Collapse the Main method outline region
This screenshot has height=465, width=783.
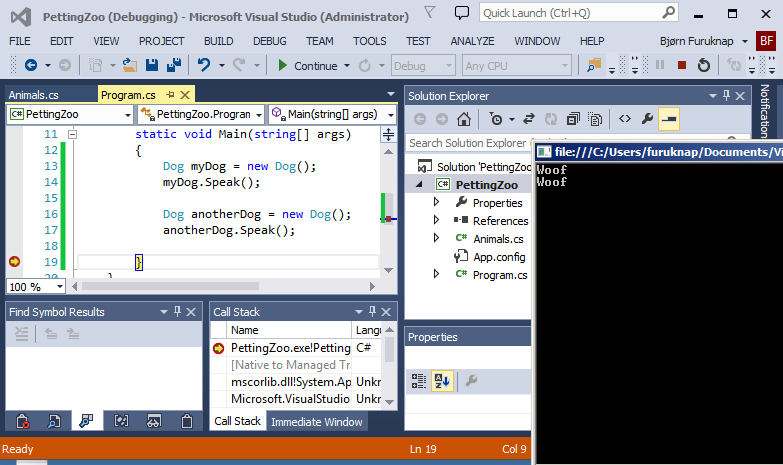click(72, 134)
